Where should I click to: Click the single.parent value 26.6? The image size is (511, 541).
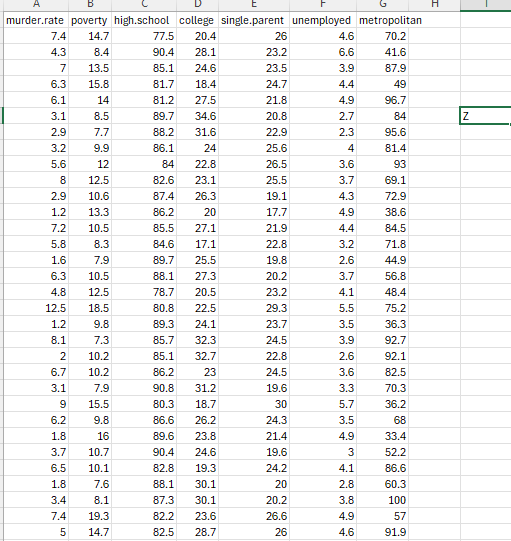pyautogui.click(x=254, y=516)
